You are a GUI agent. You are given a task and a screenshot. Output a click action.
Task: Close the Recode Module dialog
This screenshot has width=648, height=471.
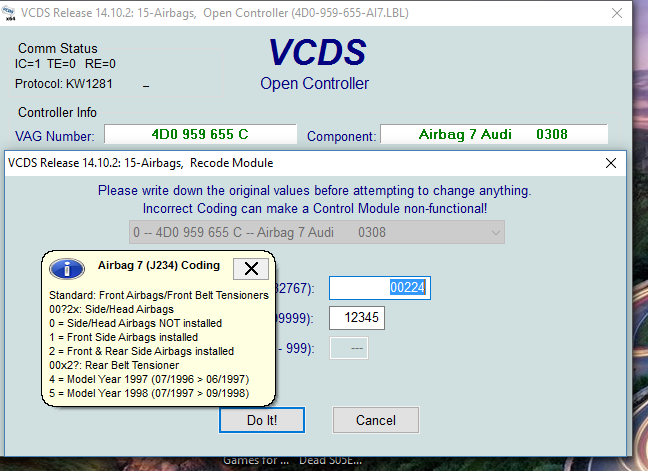[x=611, y=162]
